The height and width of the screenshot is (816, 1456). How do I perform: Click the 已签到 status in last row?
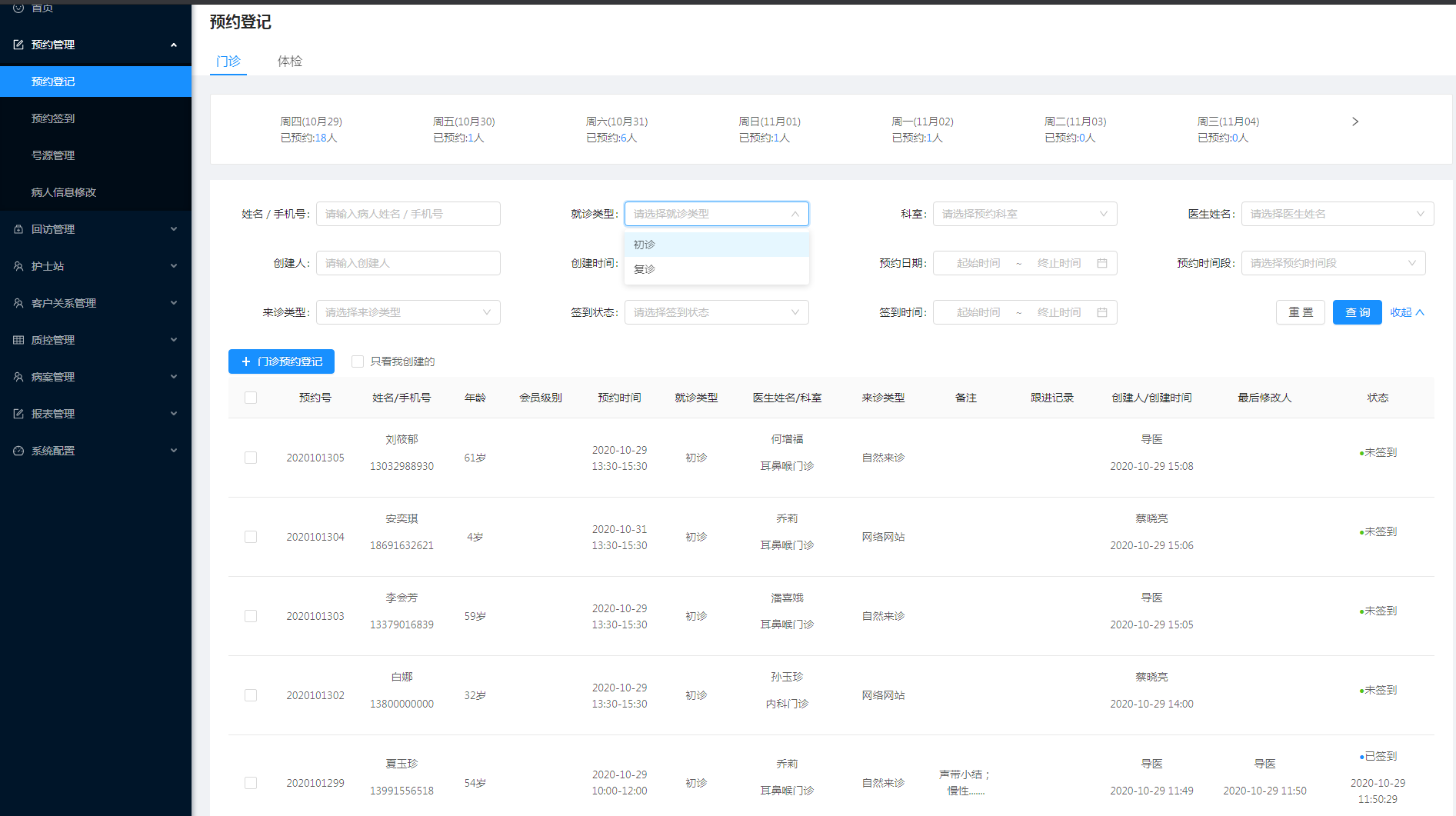pos(1378,756)
